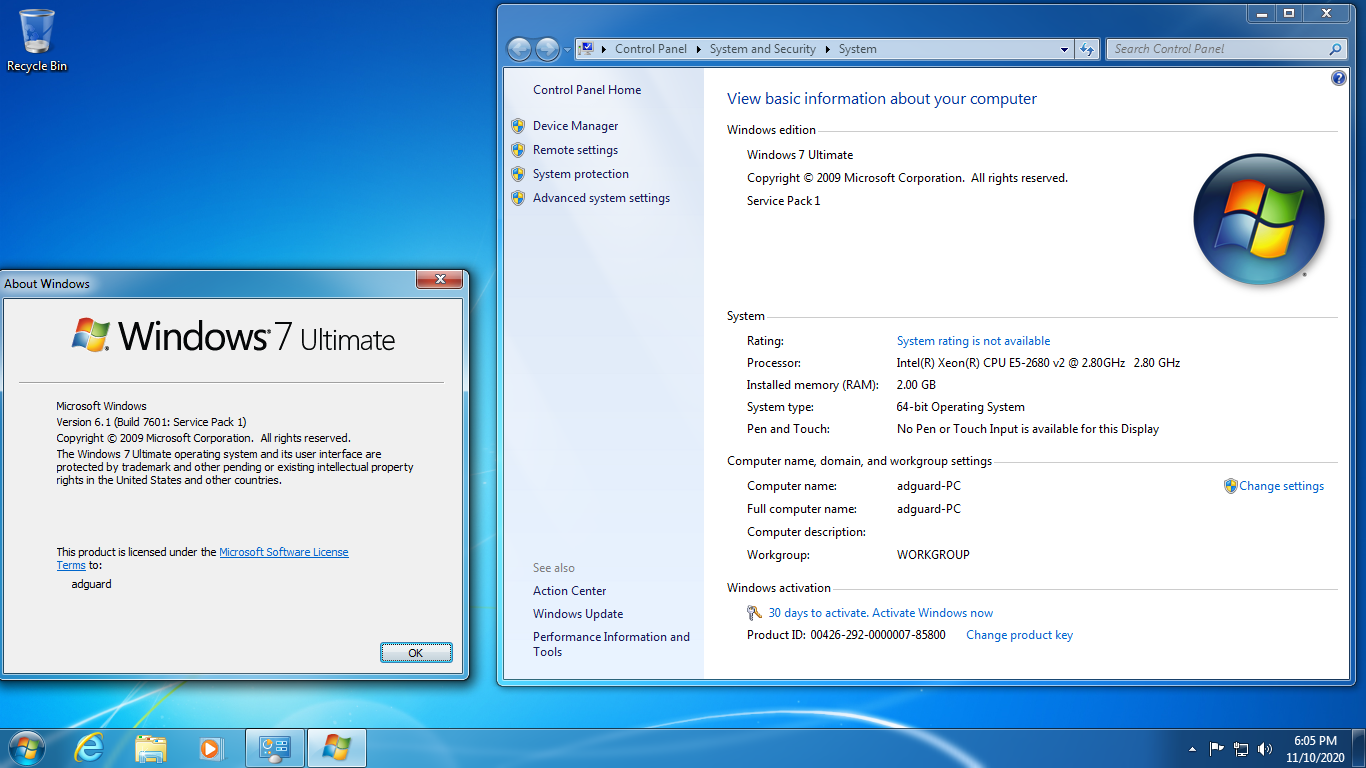Viewport: 1366px width, 768px height.
Task: Click Show desktop strip at taskbar end
Action: (x=1359, y=749)
